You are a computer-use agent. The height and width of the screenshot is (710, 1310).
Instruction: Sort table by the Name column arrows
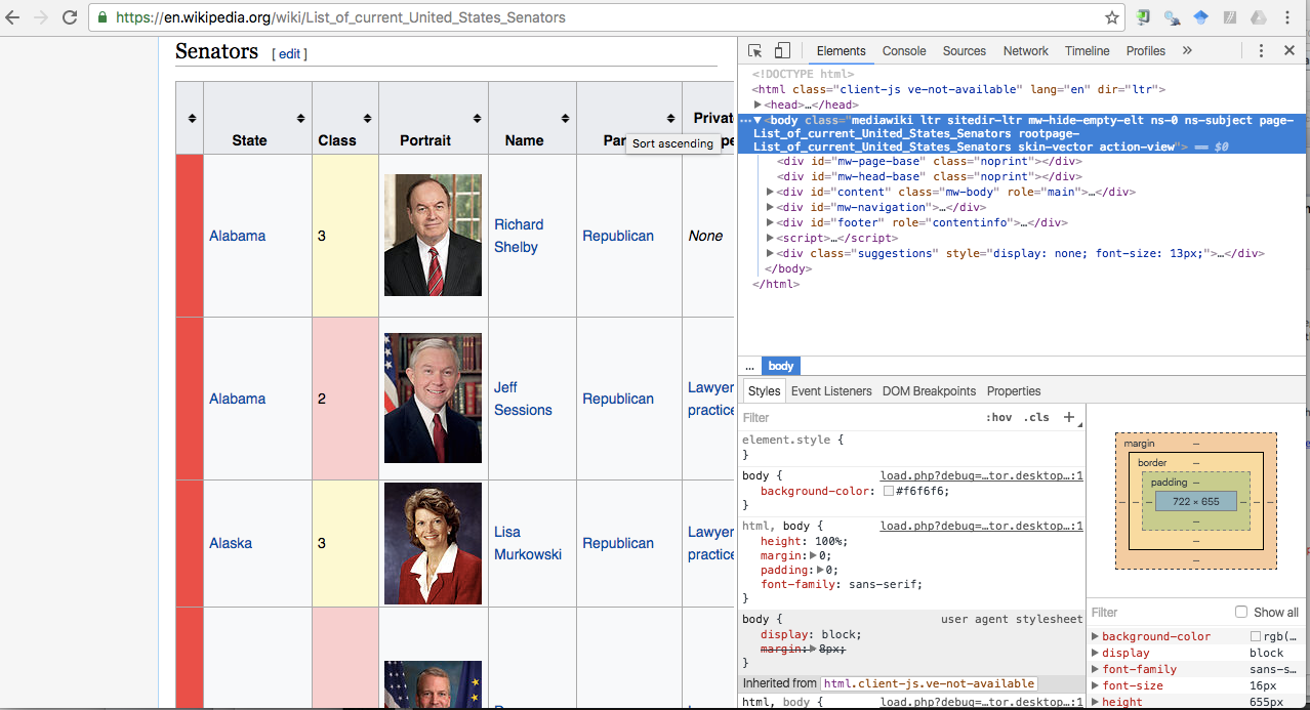565,118
